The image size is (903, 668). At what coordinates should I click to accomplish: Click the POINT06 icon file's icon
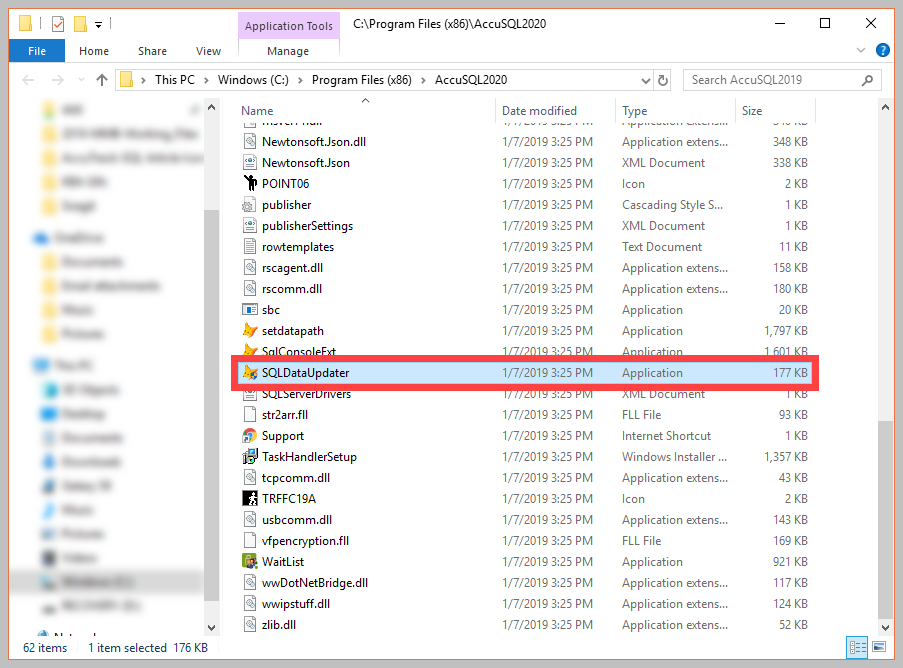click(x=250, y=184)
